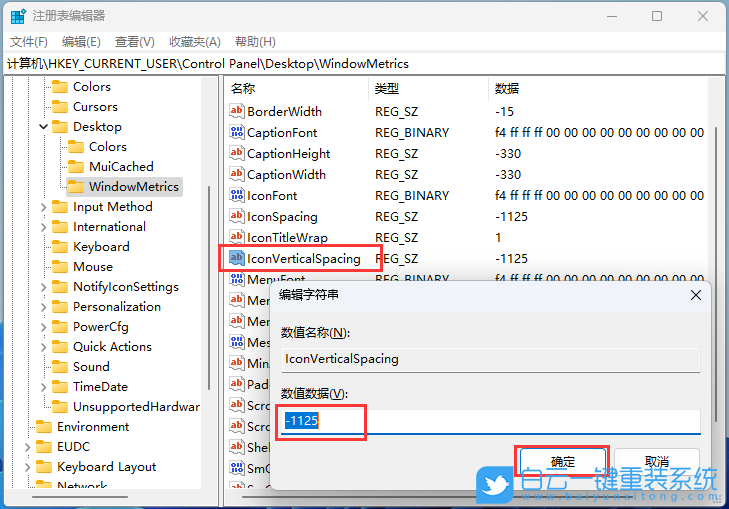Expand the TimeDate node
Viewport: 729px width, 509px height.
click(43, 387)
